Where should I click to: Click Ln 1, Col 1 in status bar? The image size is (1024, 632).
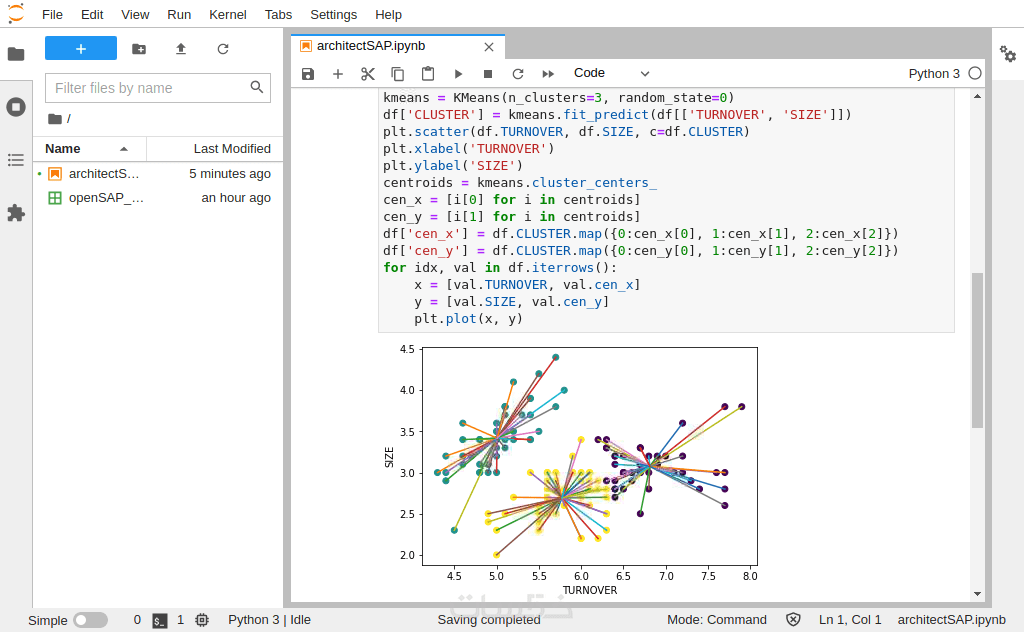[850, 620]
